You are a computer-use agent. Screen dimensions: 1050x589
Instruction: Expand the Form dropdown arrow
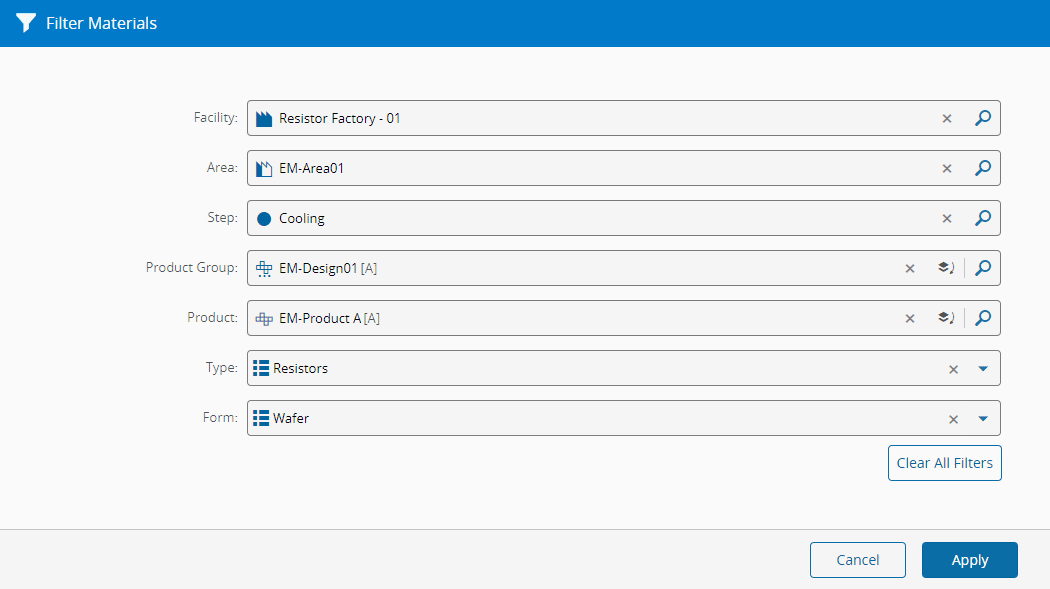pyautogui.click(x=983, y=418)
